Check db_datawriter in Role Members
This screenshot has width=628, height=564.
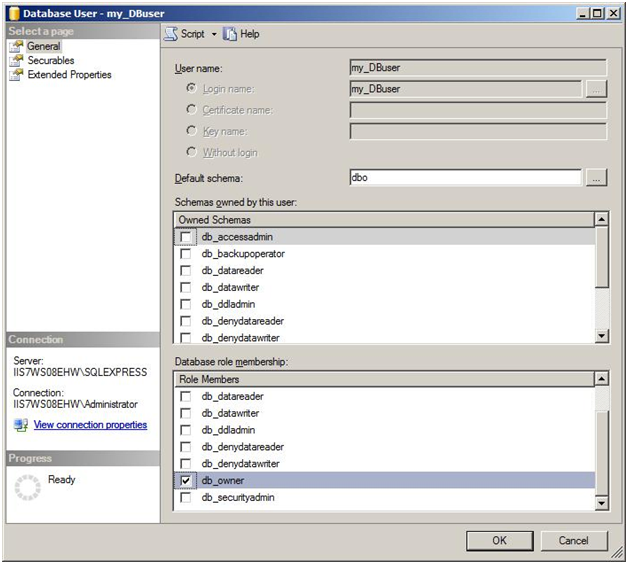click(x=185, y=413)
